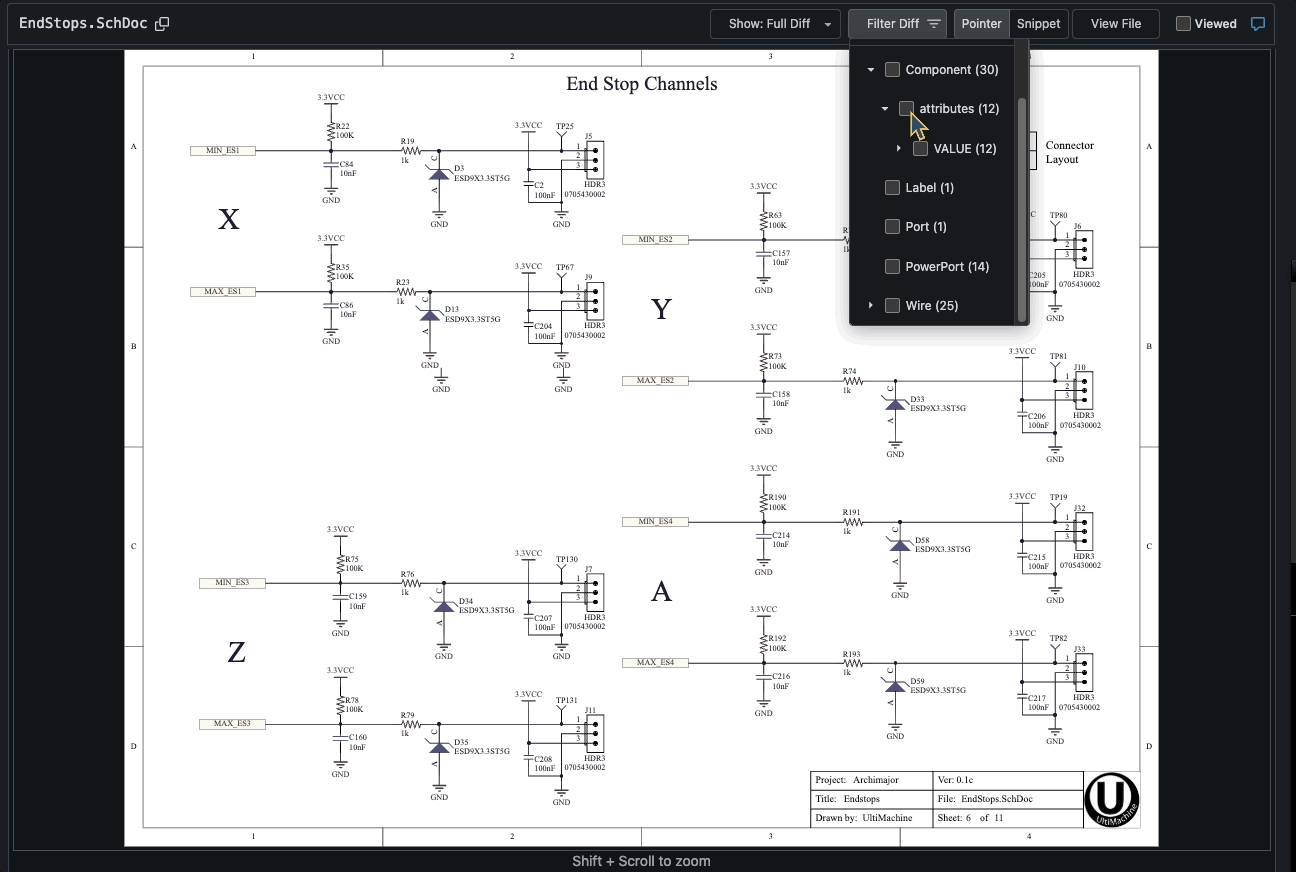Screen dimensions: 1296x872
Task: Click the filter lines icon on Filter Diff
Action: (932, 23)
